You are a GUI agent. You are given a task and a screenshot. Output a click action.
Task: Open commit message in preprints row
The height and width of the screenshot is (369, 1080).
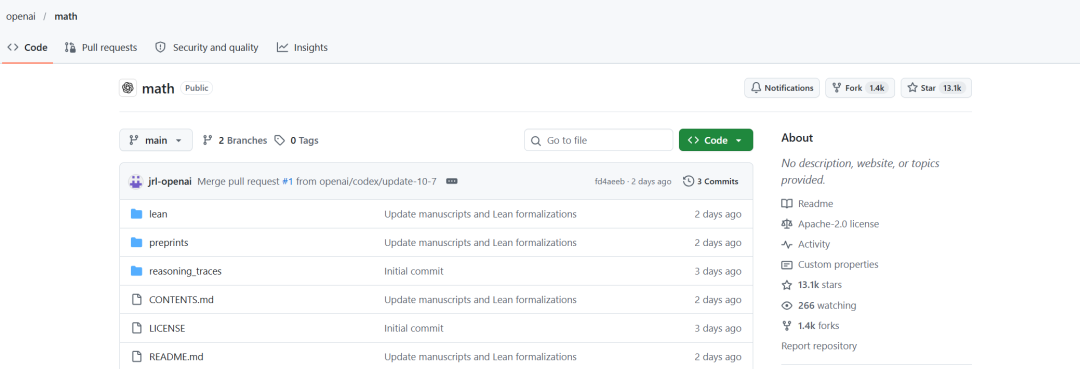tap(480, 243)
